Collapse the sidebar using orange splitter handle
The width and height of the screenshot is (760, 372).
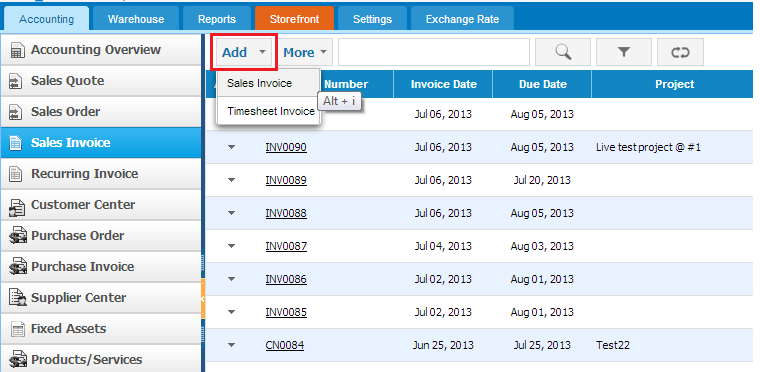point(203,299)
